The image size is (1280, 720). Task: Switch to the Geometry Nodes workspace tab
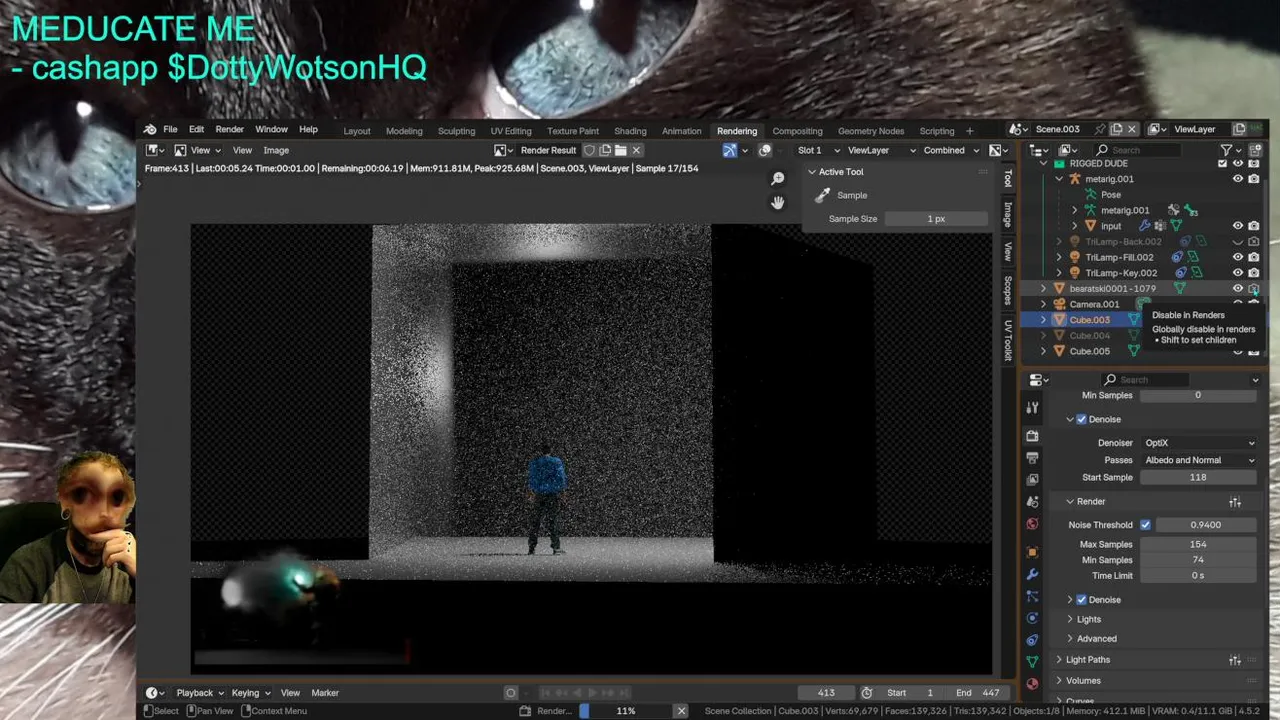[871, 131]
